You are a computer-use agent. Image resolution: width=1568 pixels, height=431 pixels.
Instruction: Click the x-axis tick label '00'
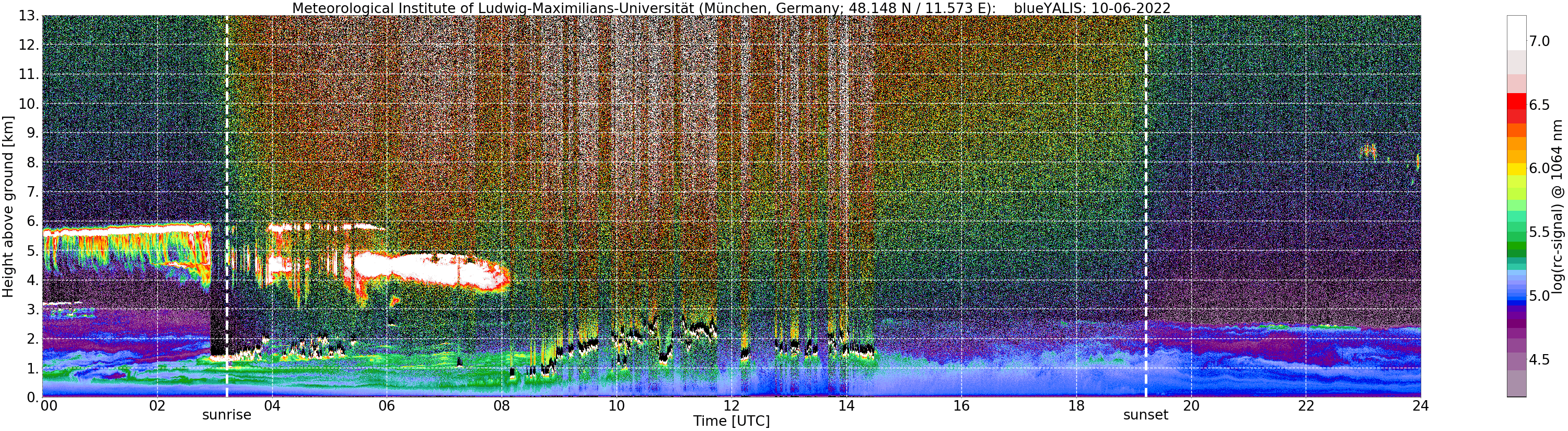click(49, 406)
